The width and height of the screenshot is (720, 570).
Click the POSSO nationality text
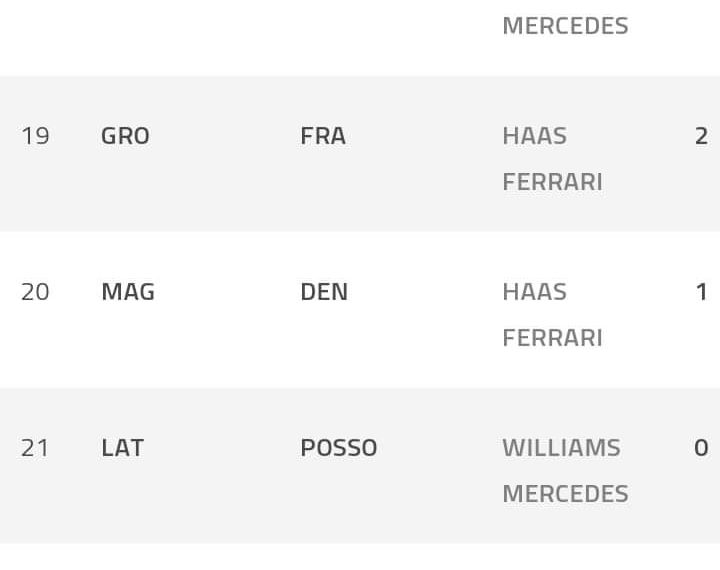tap(339, 448)
